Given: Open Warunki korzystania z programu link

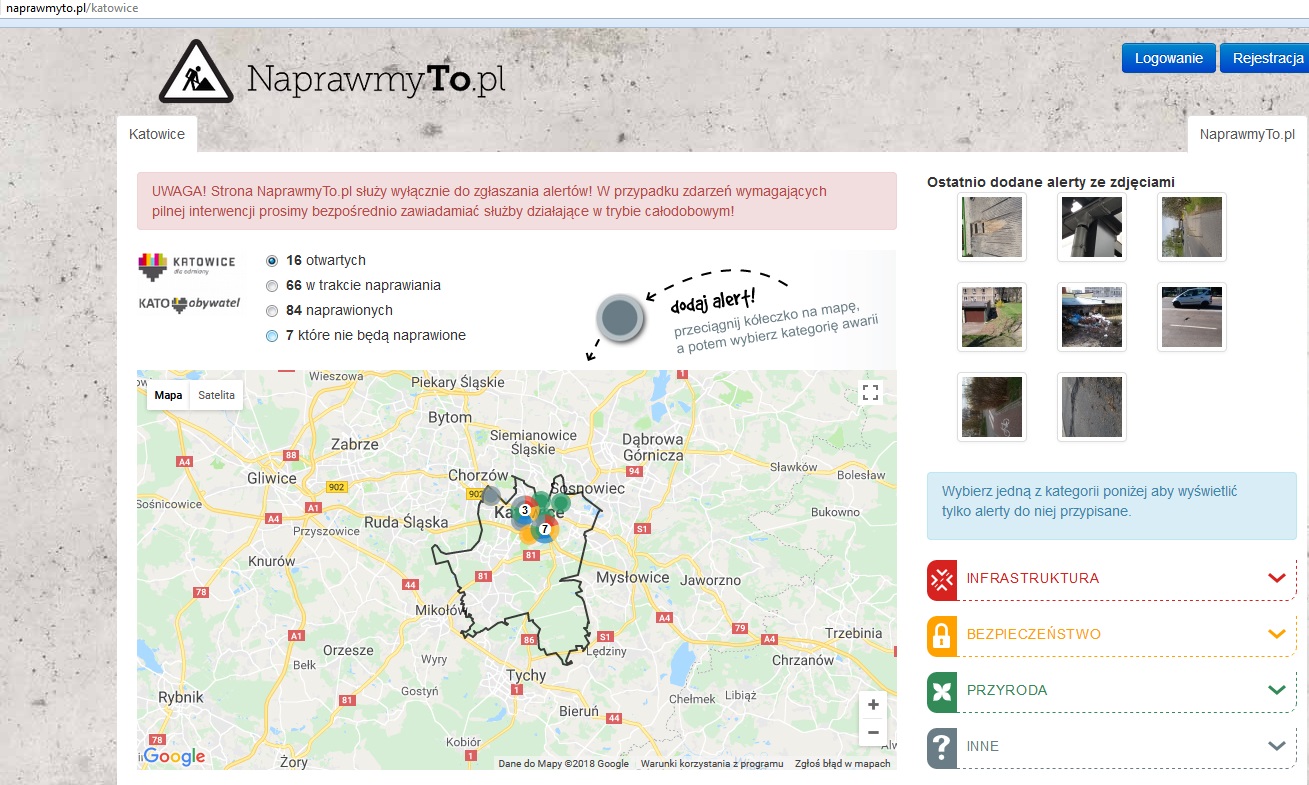Looking at the screenshot, I should pyautogui.click(x=712, y=764).
